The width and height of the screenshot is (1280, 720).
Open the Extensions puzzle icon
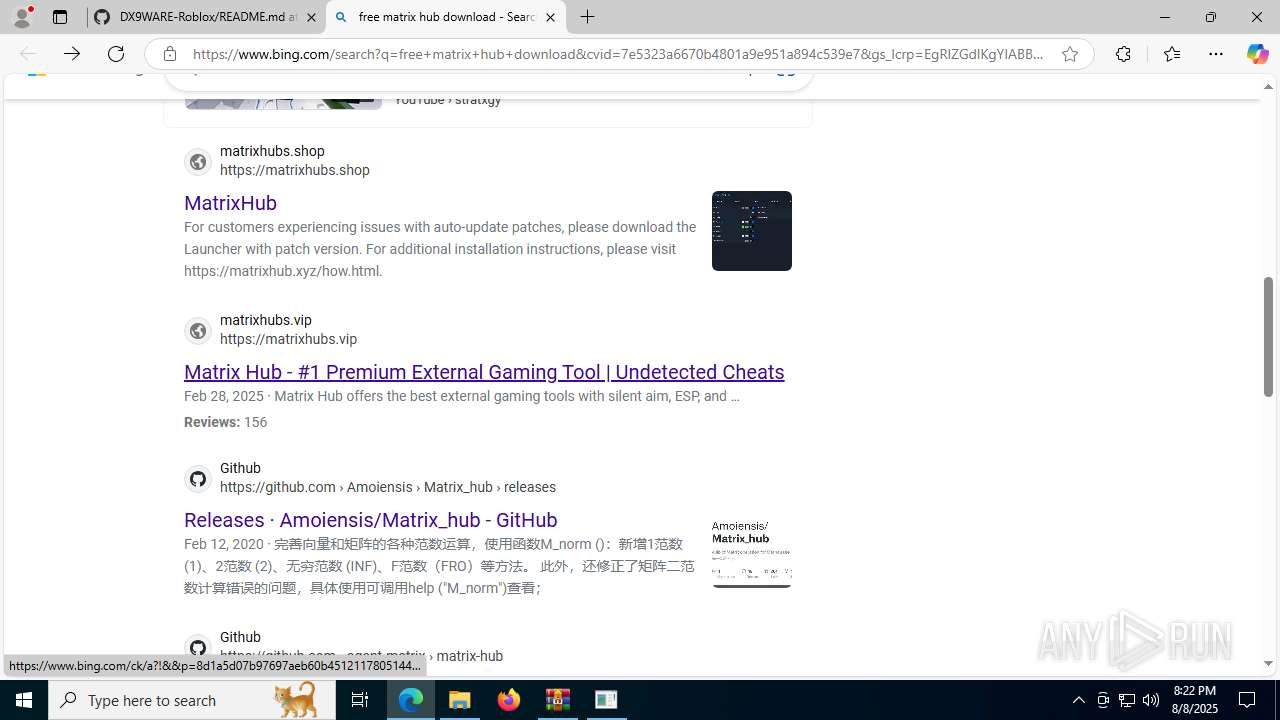[x=1123, y=54]
